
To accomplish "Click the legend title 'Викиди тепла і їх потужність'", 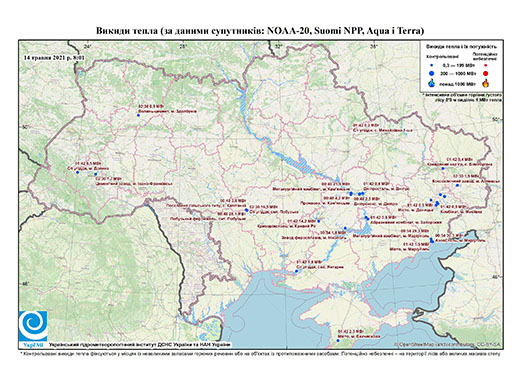I will (x=461, y=47).
